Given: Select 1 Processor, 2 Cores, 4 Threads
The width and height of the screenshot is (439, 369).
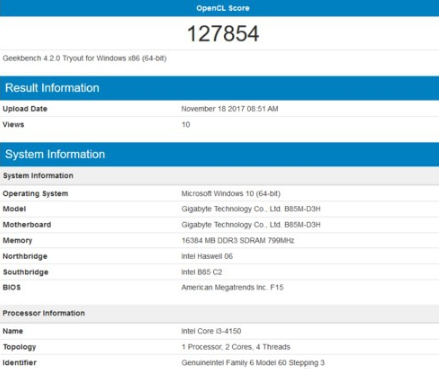Looking at the screenshot, I should (x=236, y=347).
